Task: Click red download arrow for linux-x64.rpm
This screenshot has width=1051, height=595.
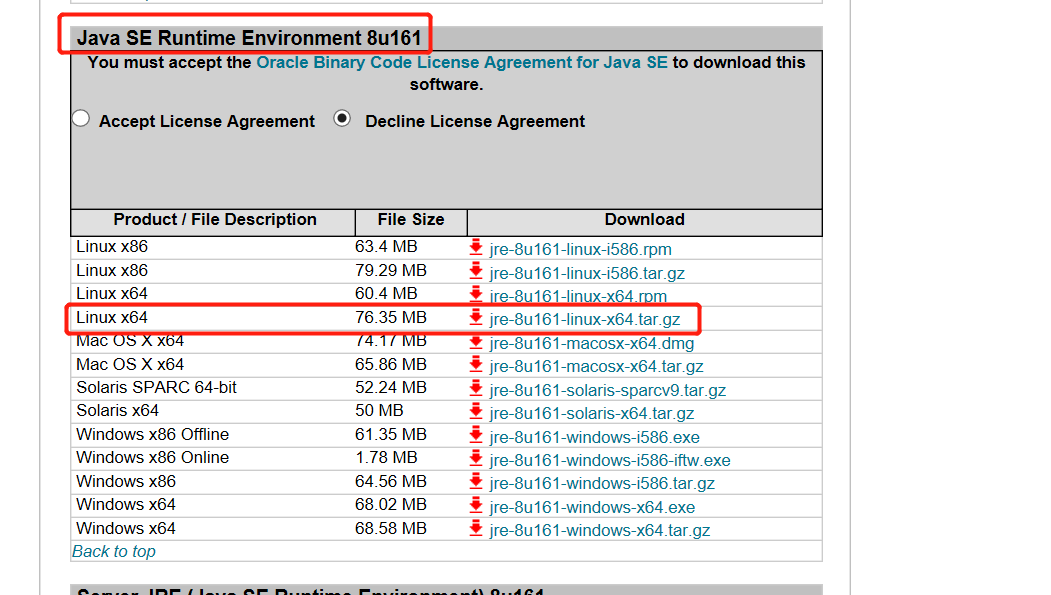Action: click(476, 293)
